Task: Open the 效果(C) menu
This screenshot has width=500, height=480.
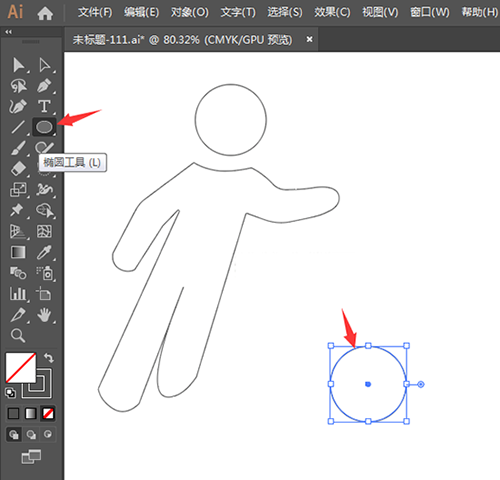Action: (332, 12)
